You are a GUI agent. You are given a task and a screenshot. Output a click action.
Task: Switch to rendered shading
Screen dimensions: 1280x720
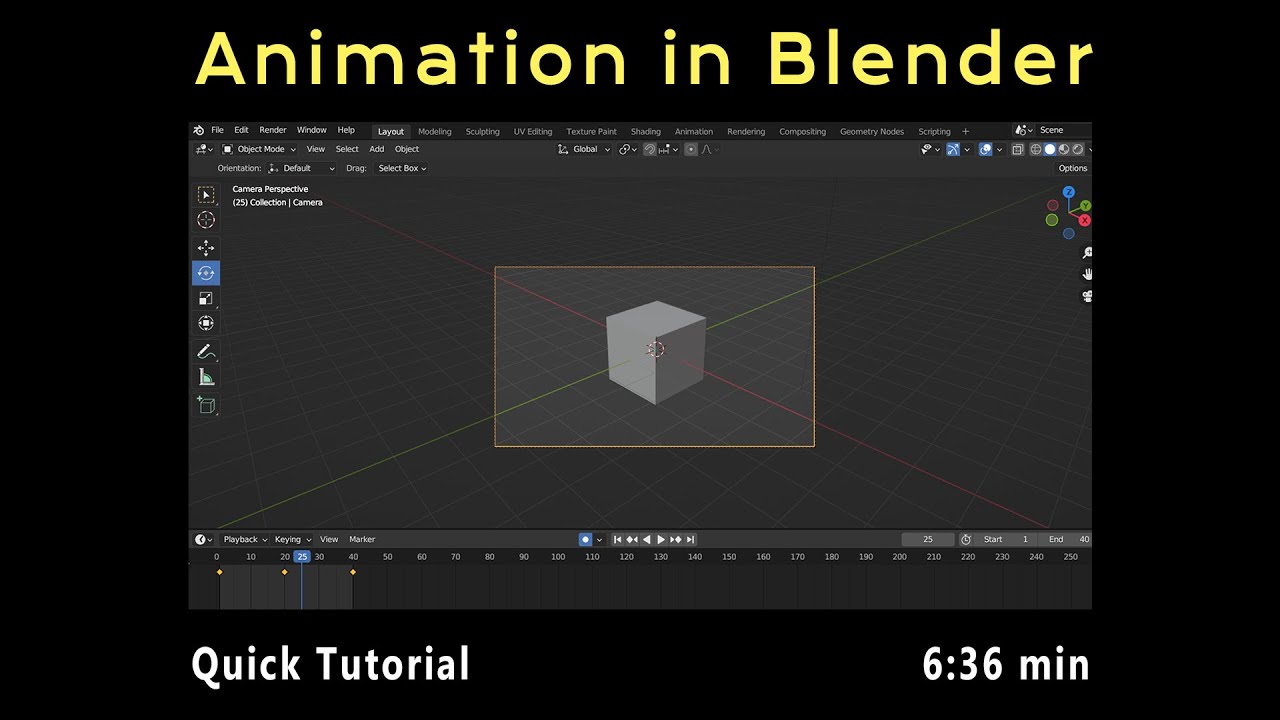[1078, 150]
